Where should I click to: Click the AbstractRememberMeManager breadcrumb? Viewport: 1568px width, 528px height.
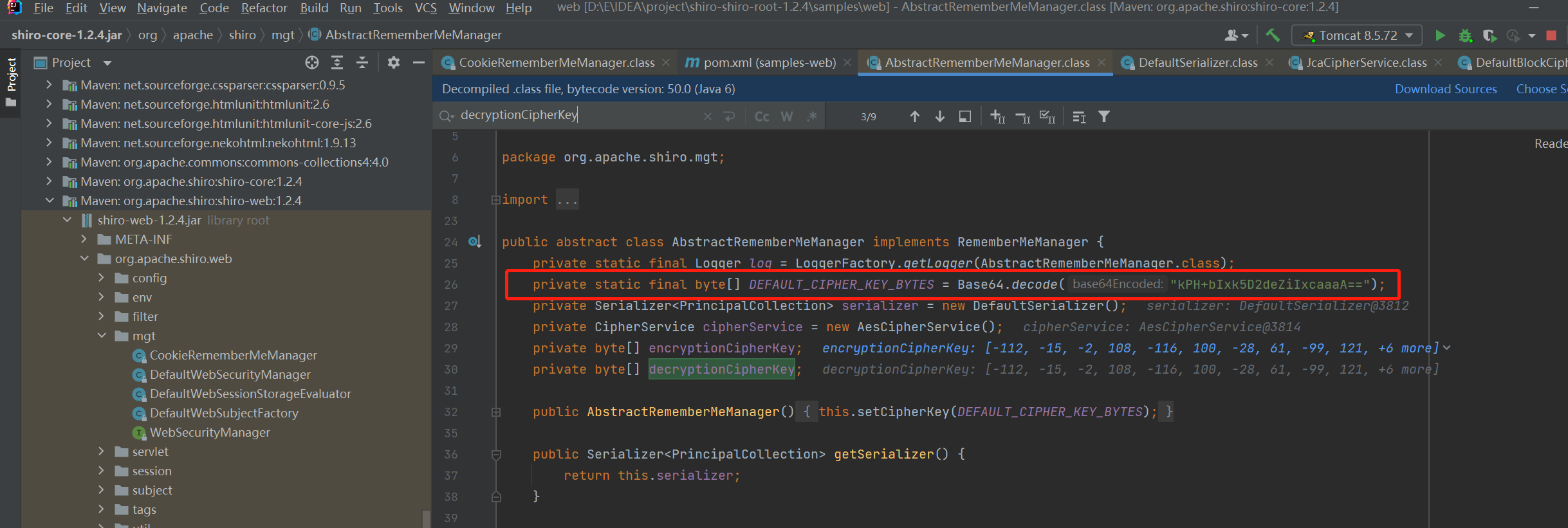click(405, 35)
